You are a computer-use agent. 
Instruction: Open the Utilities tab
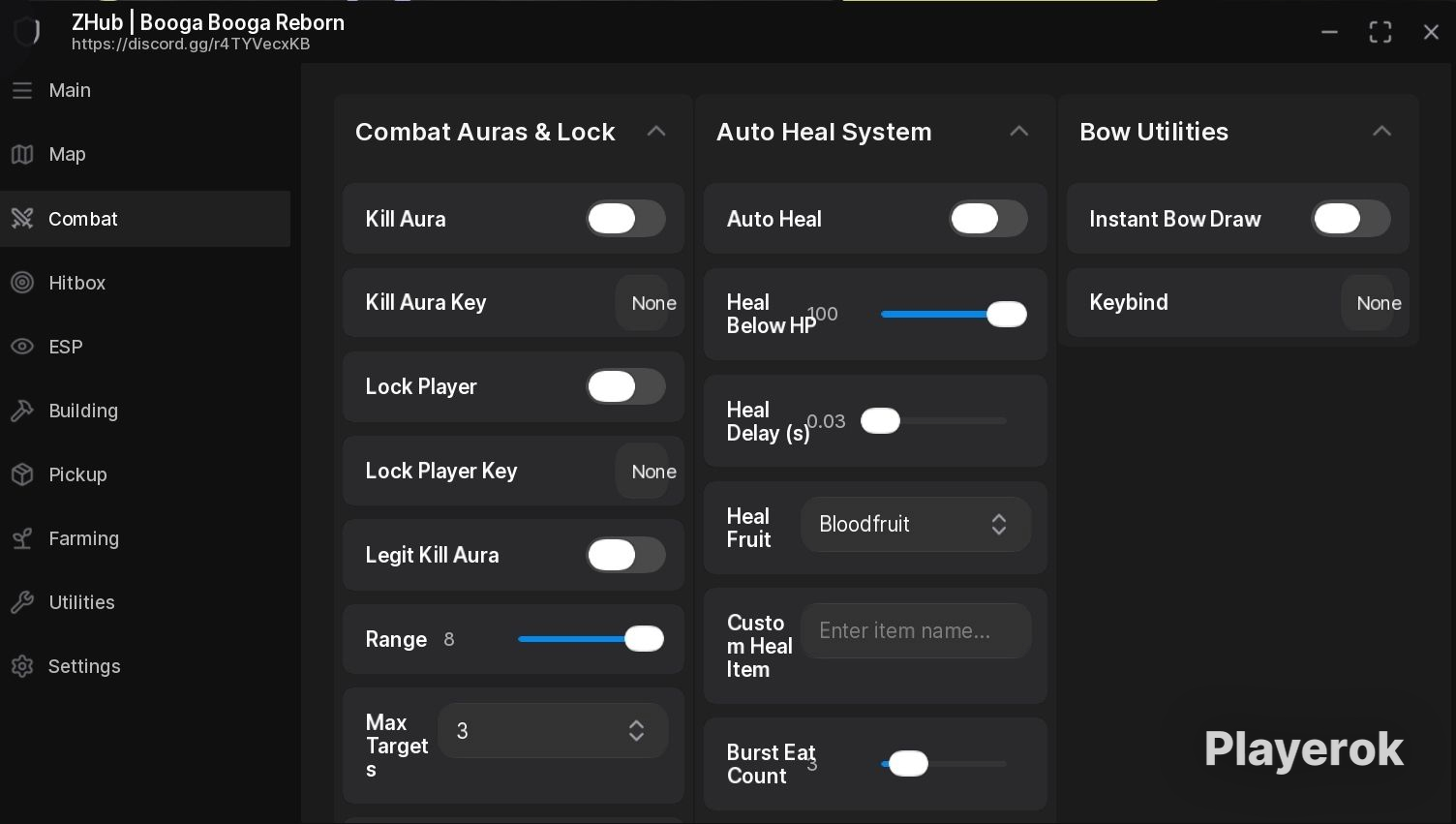coord(145,602)
